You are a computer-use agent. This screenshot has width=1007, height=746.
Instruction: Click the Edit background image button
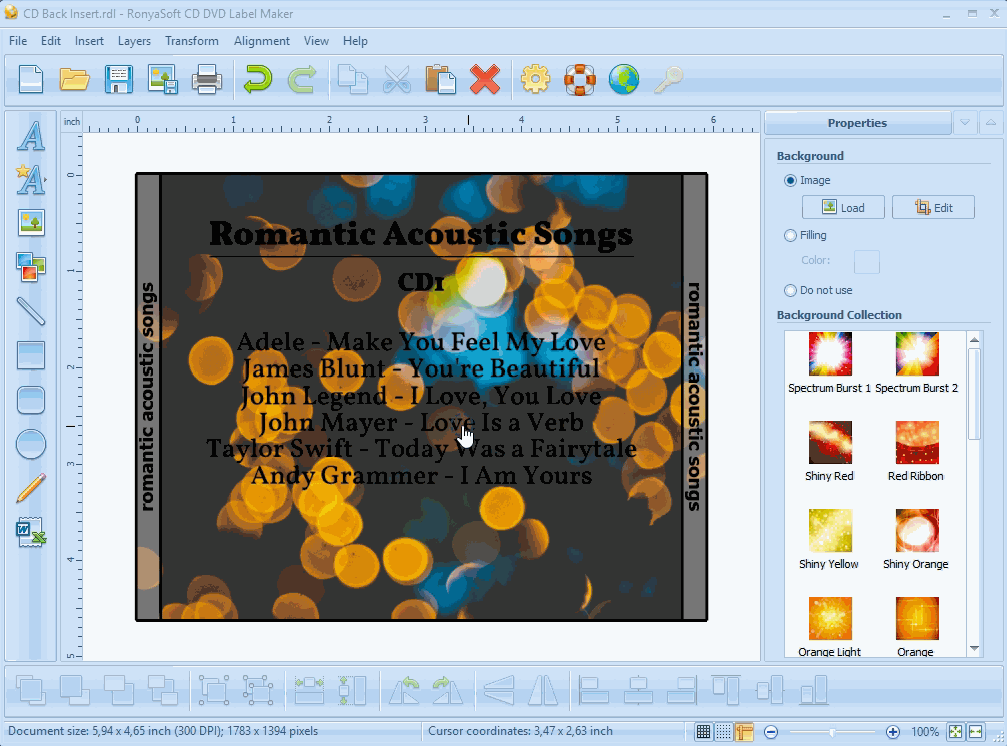[x=933, y=207]
